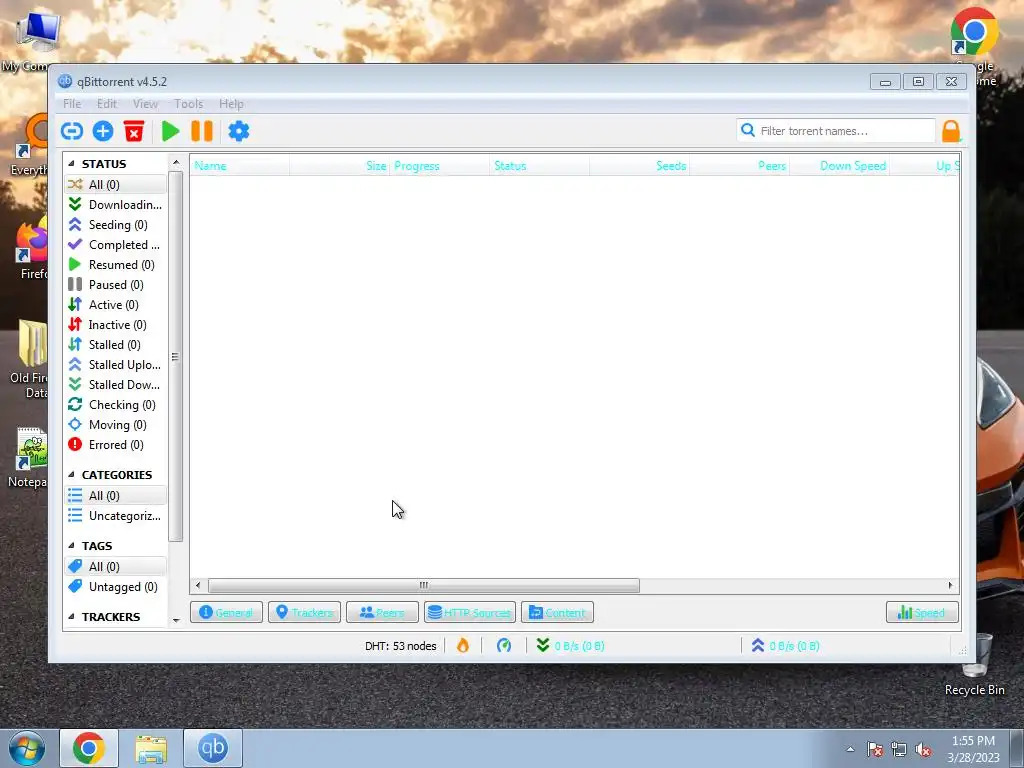This screenshot has height=768, width=1024.
Task: Toggle alternative speed limits gauge icon
Action: [504, 646]
